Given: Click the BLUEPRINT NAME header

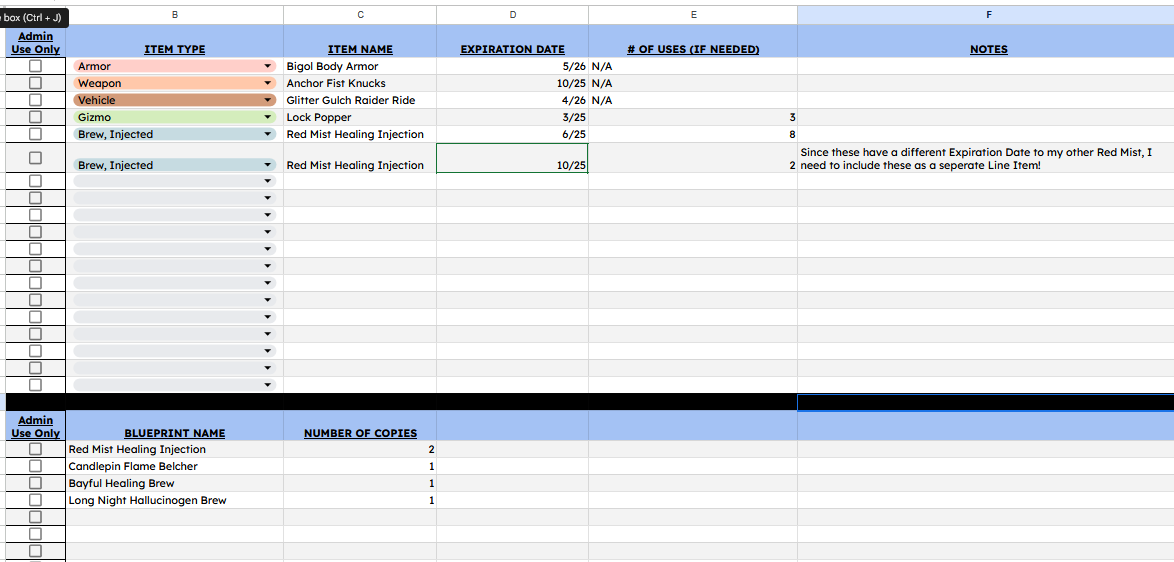Looking at the screenshot, I should (x=174, y=425).
